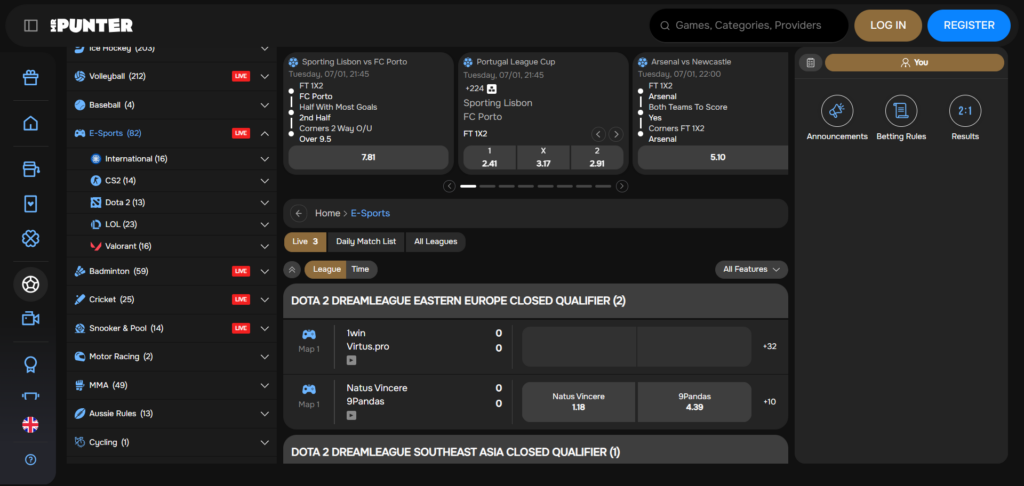Open the Betting Rules icon
The image size is (1024, 486).
[901, 110]
